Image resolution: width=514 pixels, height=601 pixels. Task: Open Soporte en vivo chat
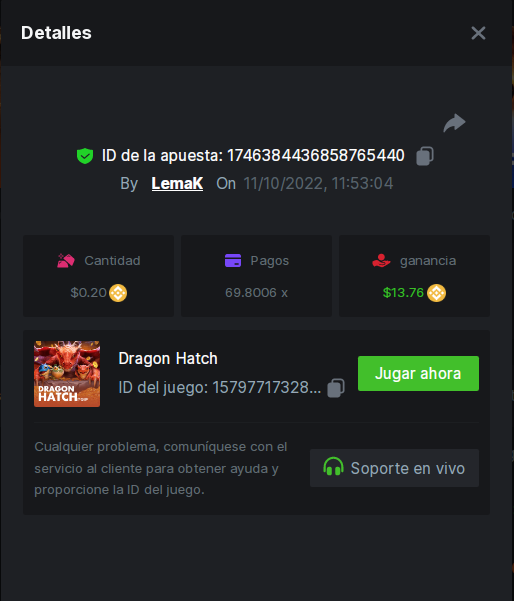(394, 468)
